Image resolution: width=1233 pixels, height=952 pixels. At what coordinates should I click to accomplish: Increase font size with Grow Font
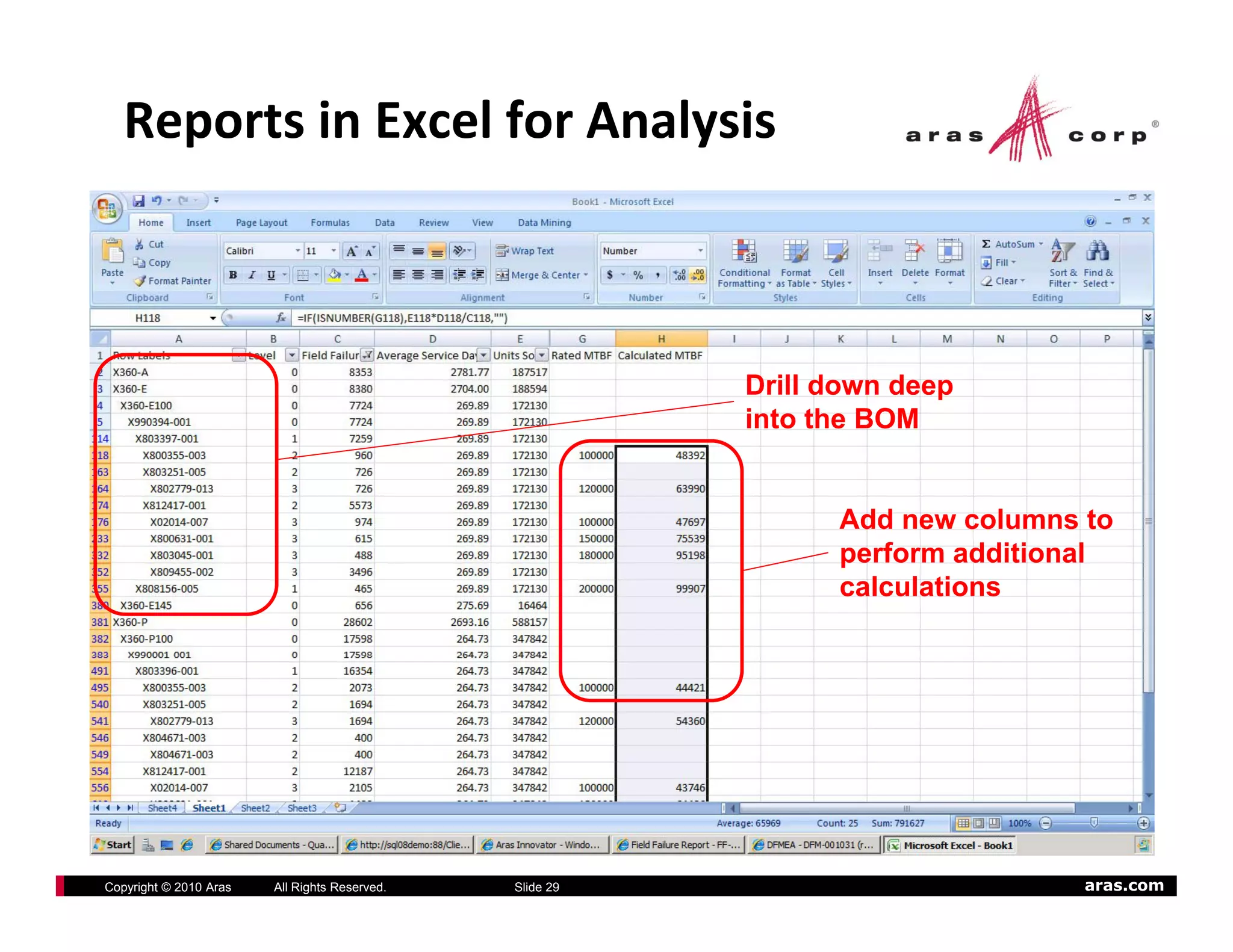(x=352, y=251)
